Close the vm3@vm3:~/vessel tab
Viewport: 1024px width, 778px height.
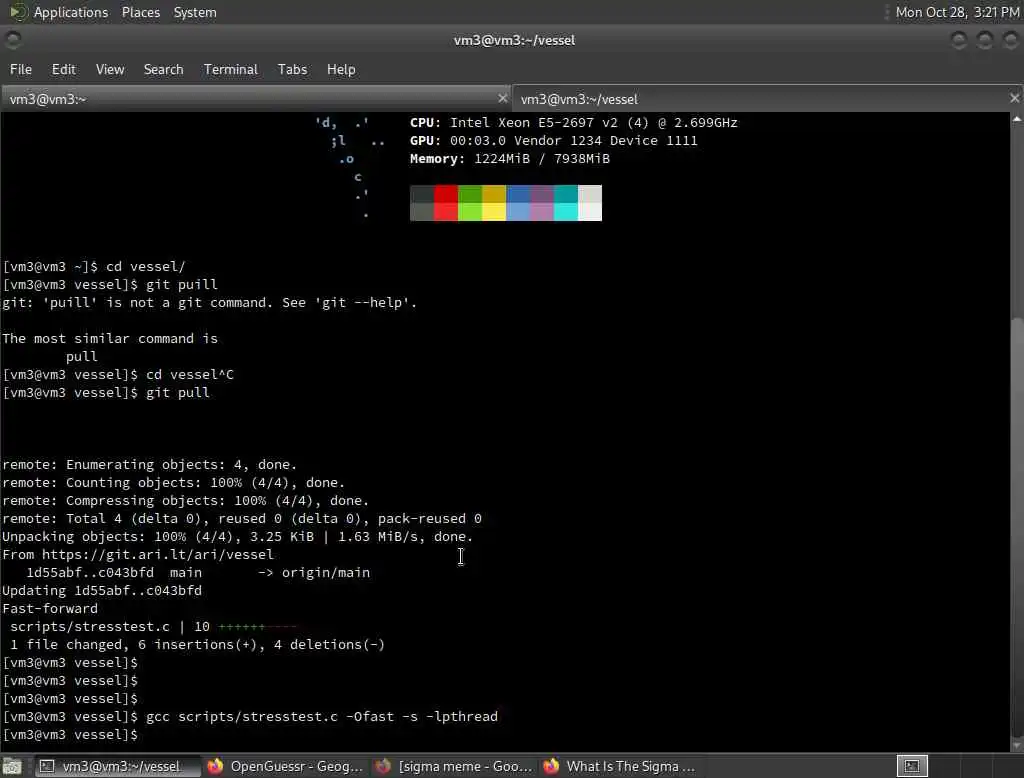[x=1014, y=98]
